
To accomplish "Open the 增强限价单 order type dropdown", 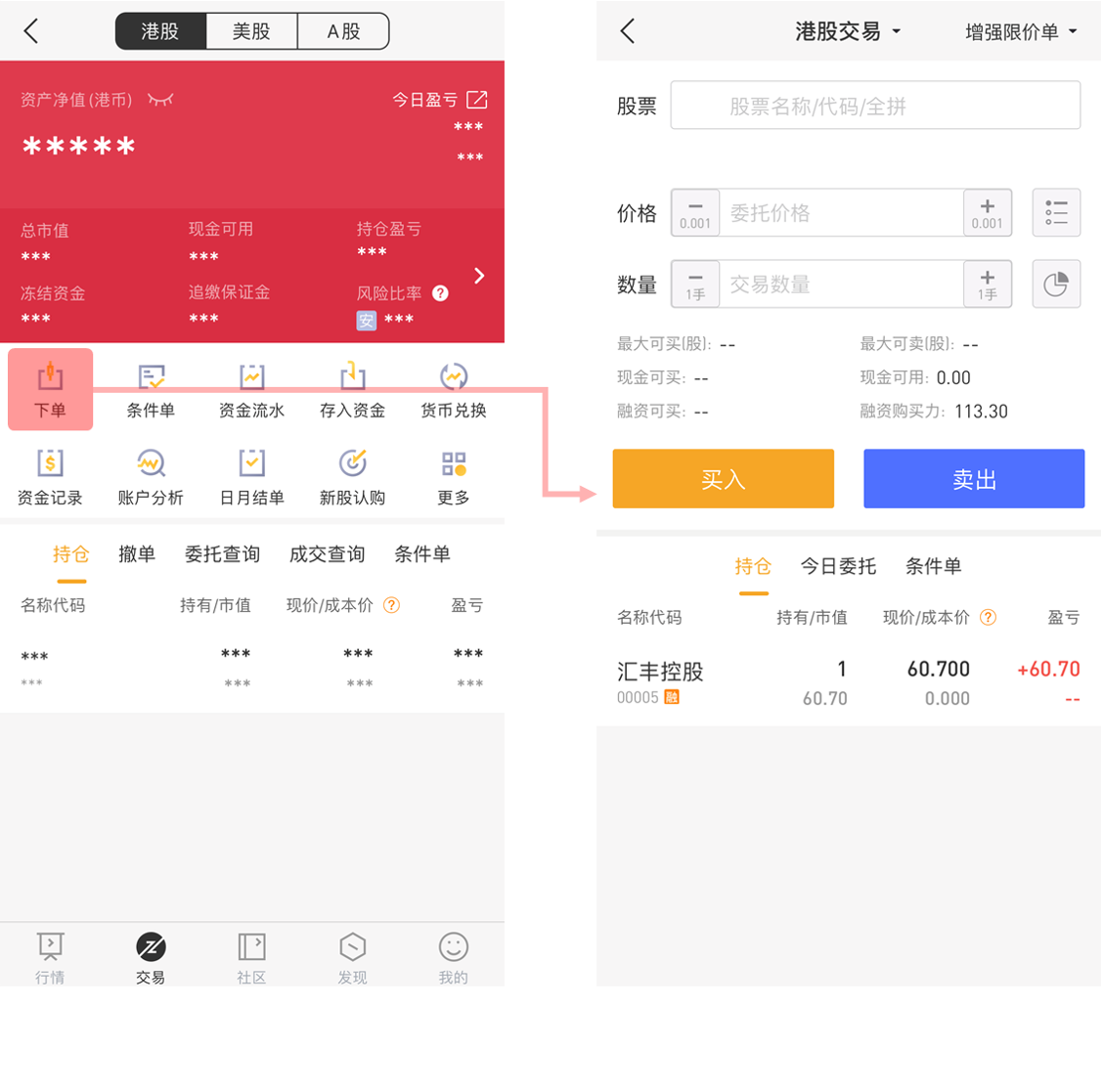I will click(1022, 31).
